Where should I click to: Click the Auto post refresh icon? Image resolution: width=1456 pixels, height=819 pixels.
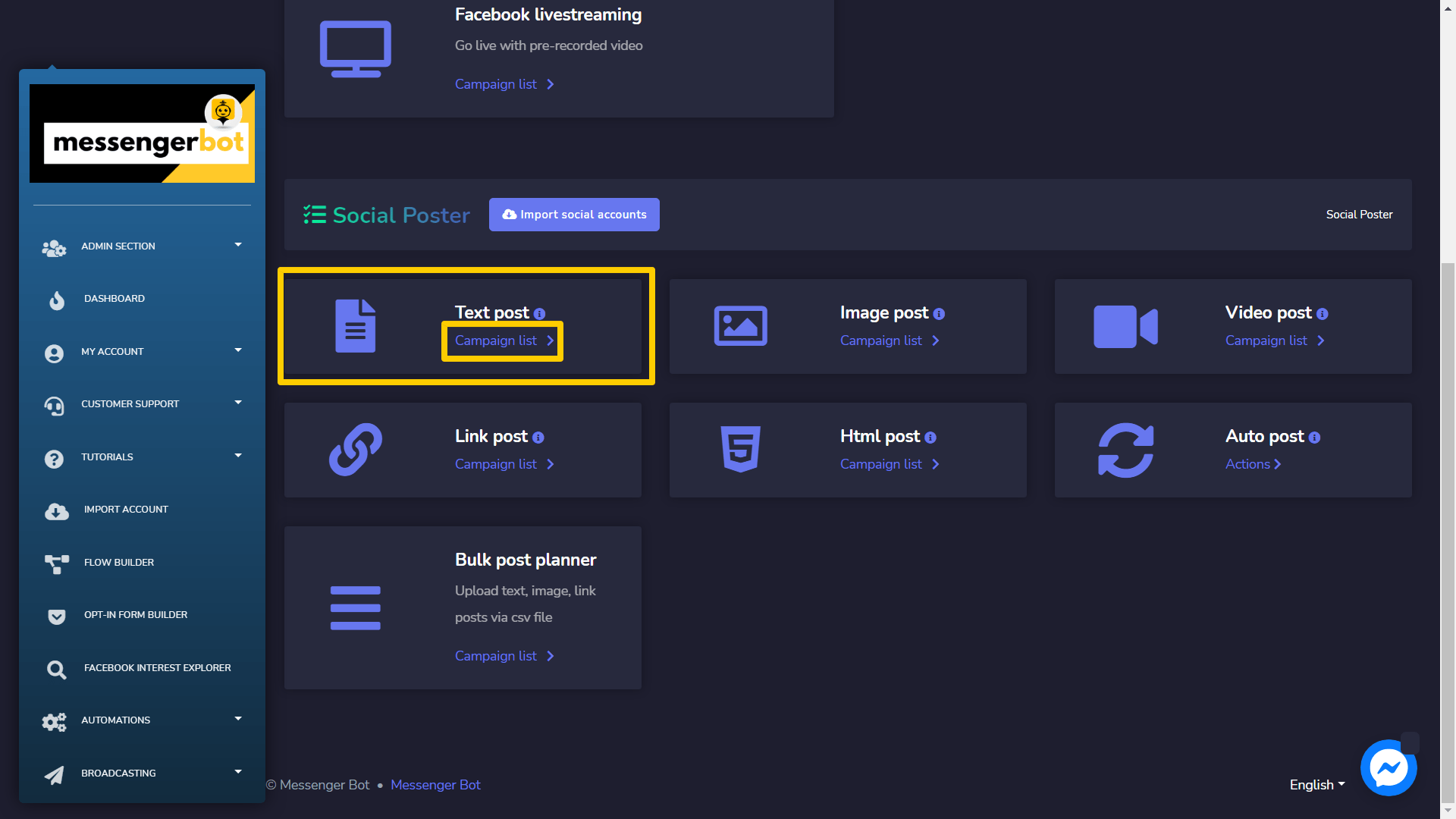[1125, 450]
